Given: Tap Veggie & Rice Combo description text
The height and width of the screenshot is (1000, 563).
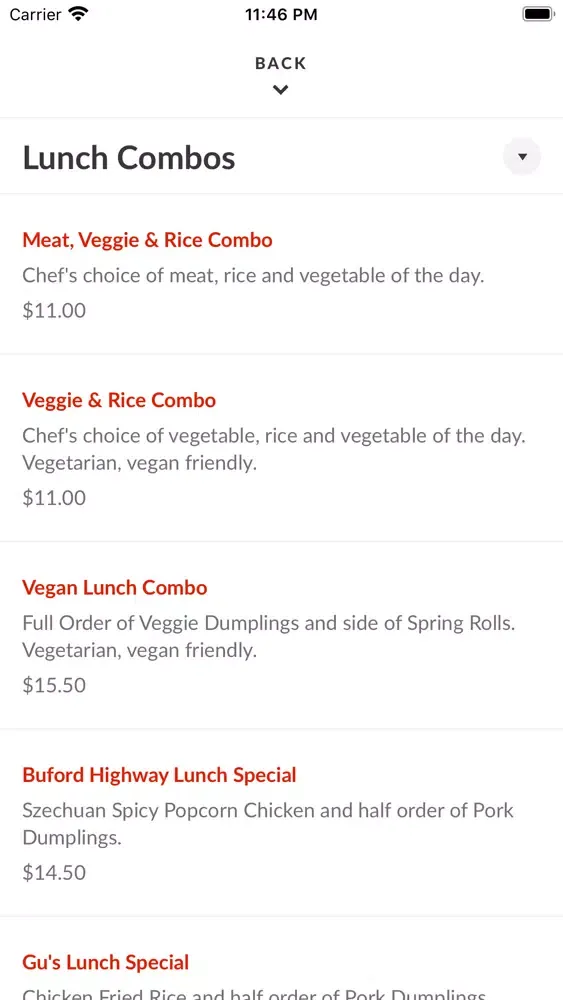Looking at the screenshot, I should pos(274,450).
